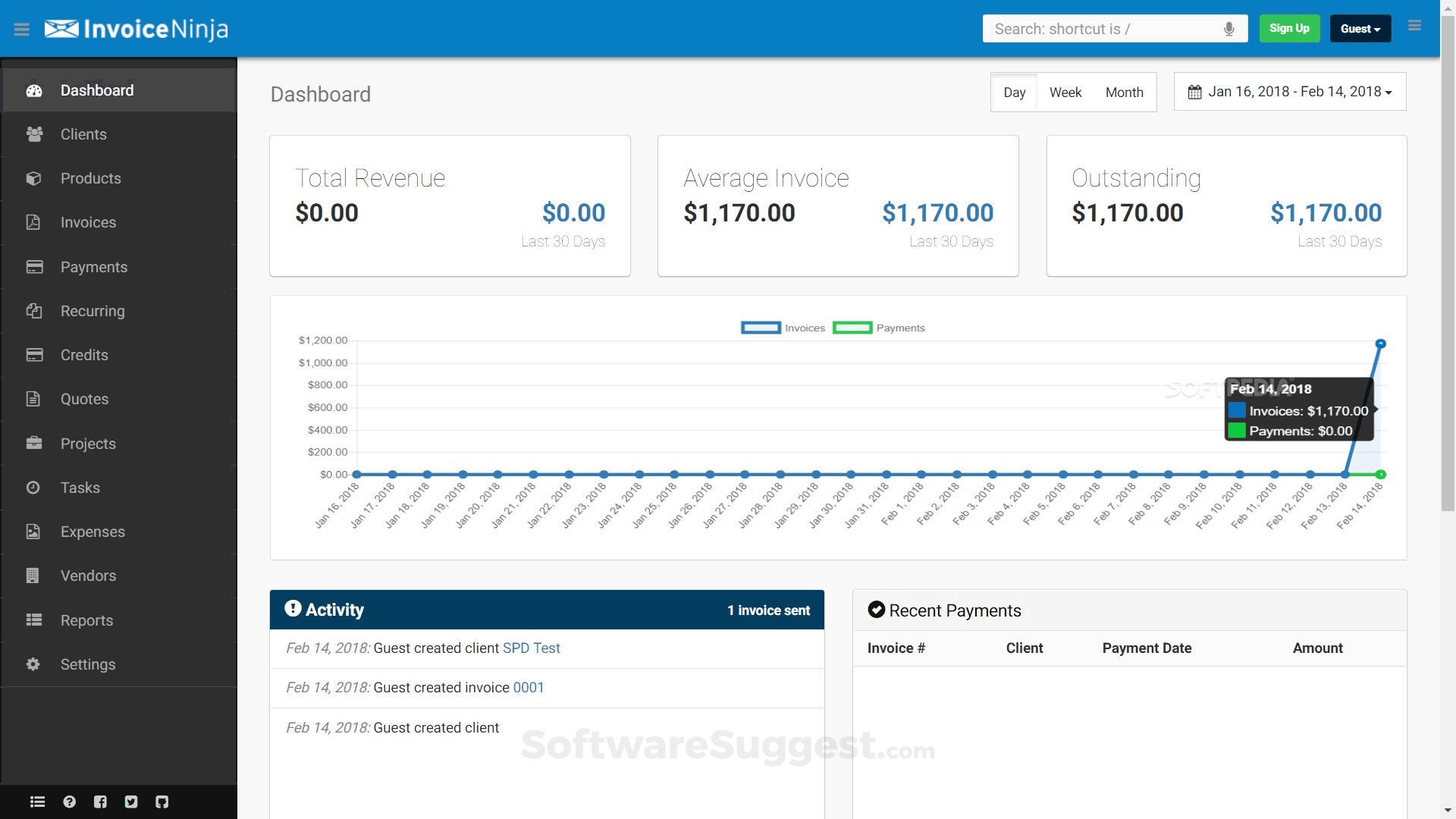Click the Sign Up button

pos(1289,28)
